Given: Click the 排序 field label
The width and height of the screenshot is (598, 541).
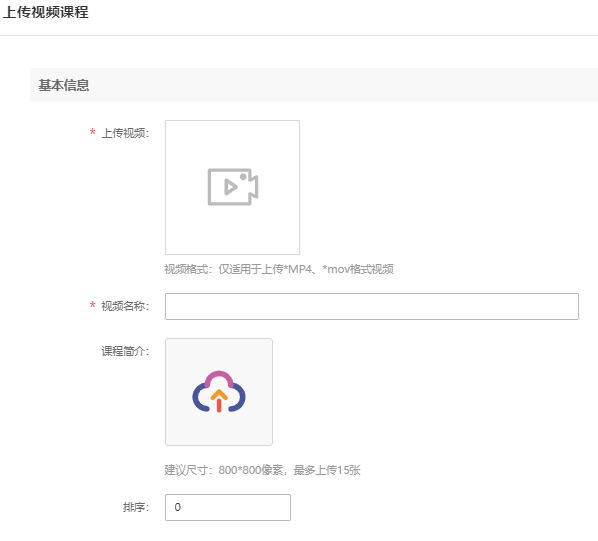Looking at the screenshot, I should tap(136, 507).
